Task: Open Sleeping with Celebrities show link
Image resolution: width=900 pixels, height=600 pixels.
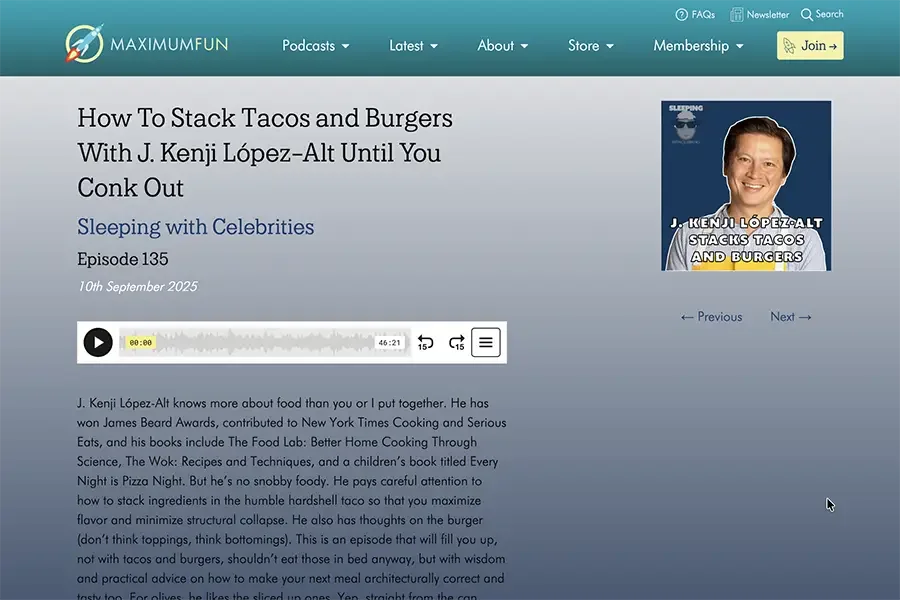Action: pyautogui.click(x=196, y=227)
